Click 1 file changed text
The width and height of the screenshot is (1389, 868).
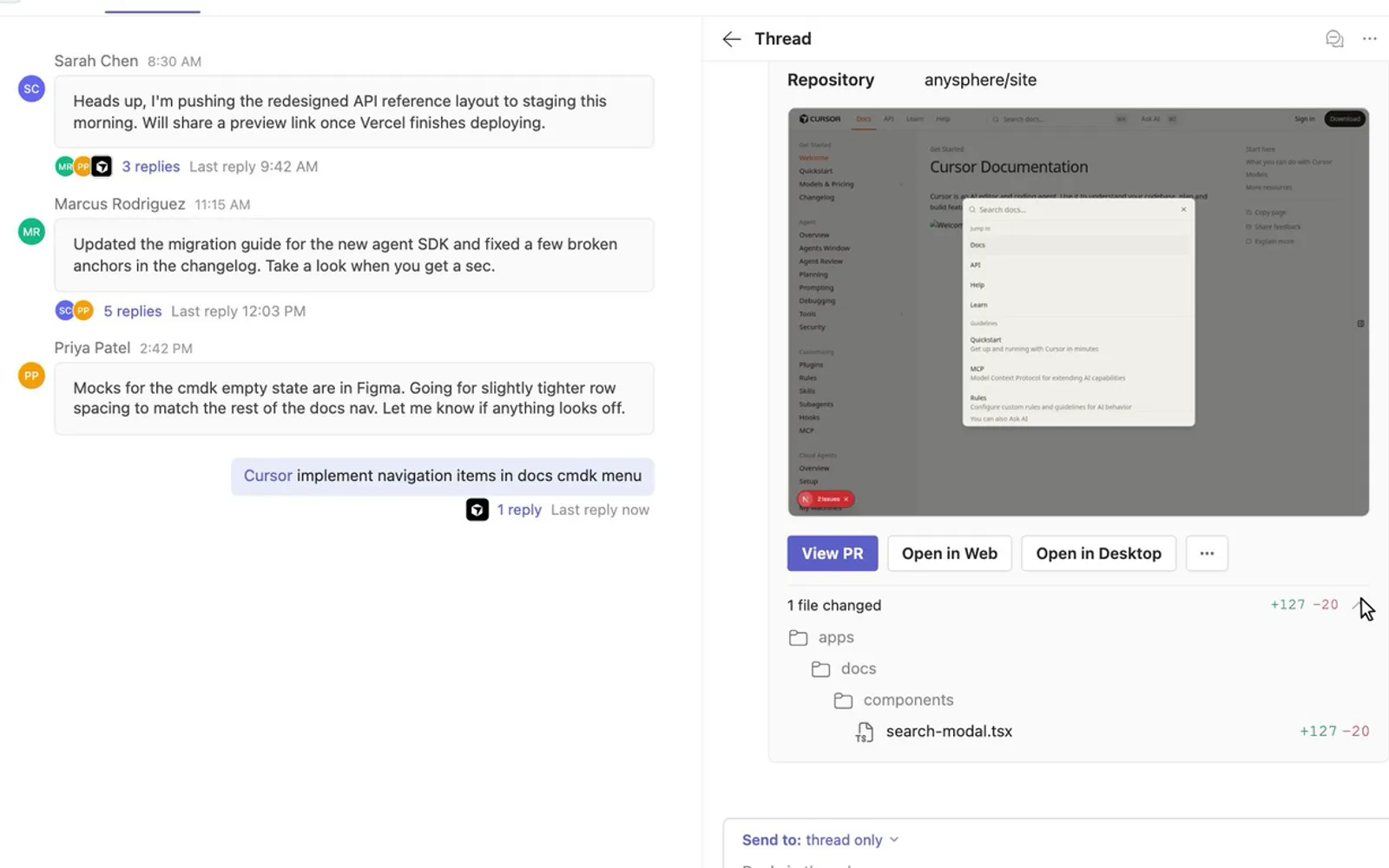[x=834, y=606]
